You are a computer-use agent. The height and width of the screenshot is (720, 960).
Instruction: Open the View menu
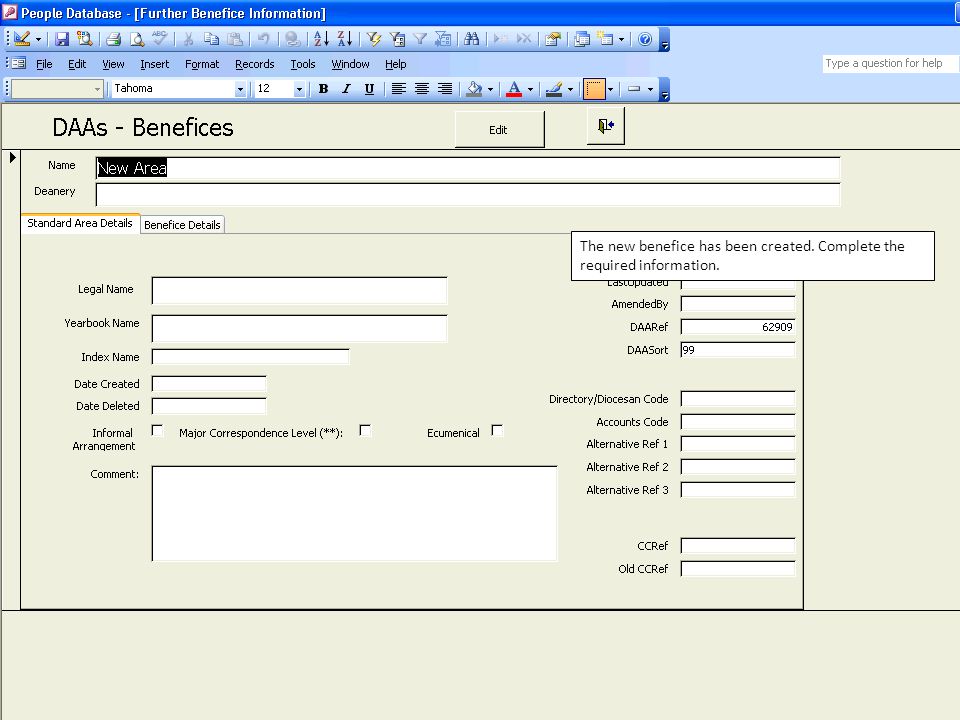pos(113,64)
